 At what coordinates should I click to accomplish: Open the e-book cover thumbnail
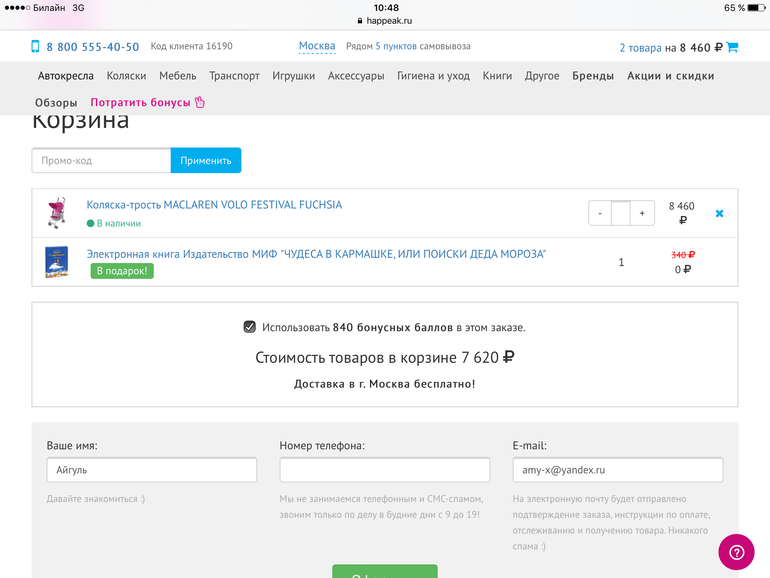pyautogui.click(x=57, y=262)
